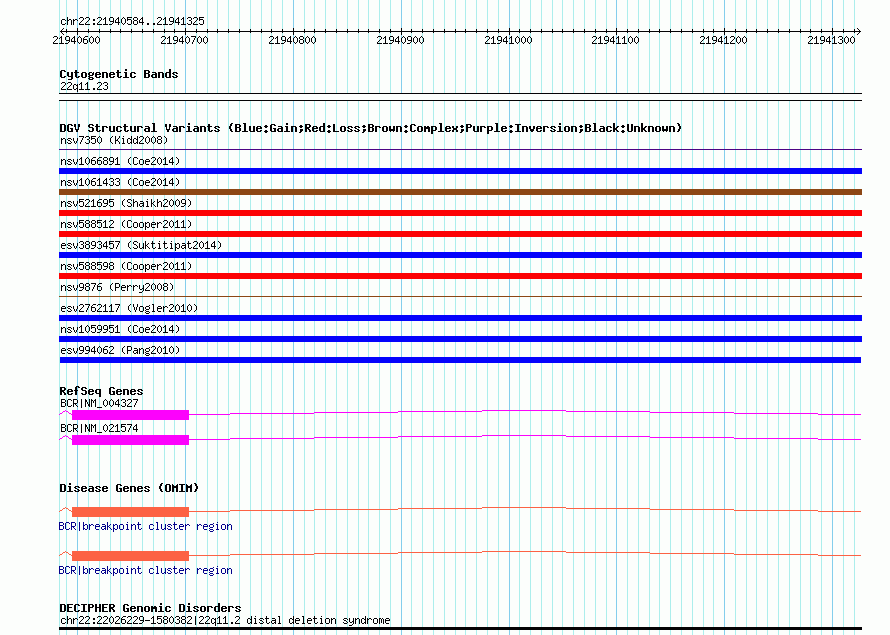Image resolution: width=890 pixels, height=635 pixels.
Task: Open the BCR|NM_004327 transcript label
Action: [x=99, y=403]
